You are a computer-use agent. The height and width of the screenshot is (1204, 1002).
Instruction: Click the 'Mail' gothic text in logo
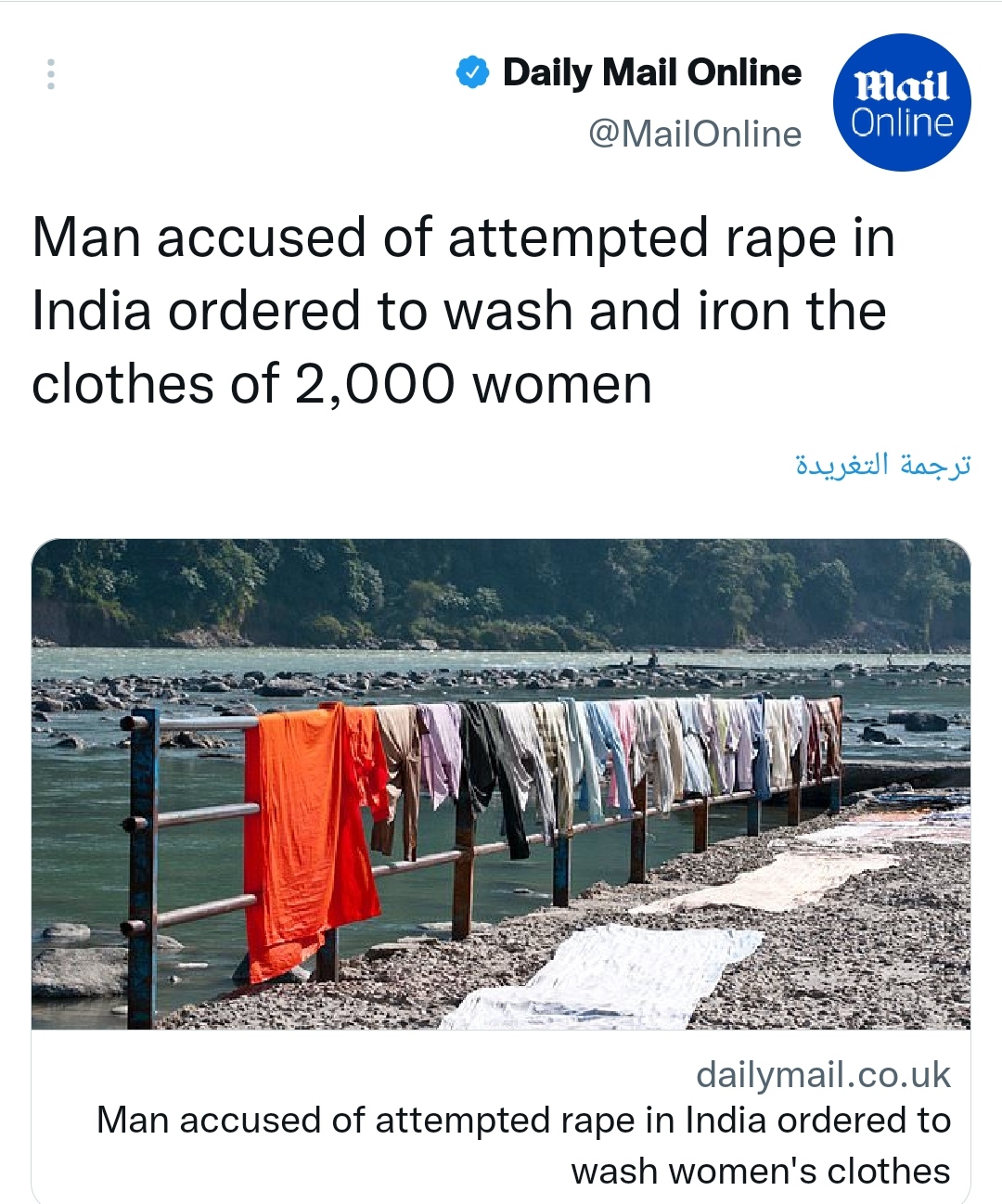click(902, 86)
